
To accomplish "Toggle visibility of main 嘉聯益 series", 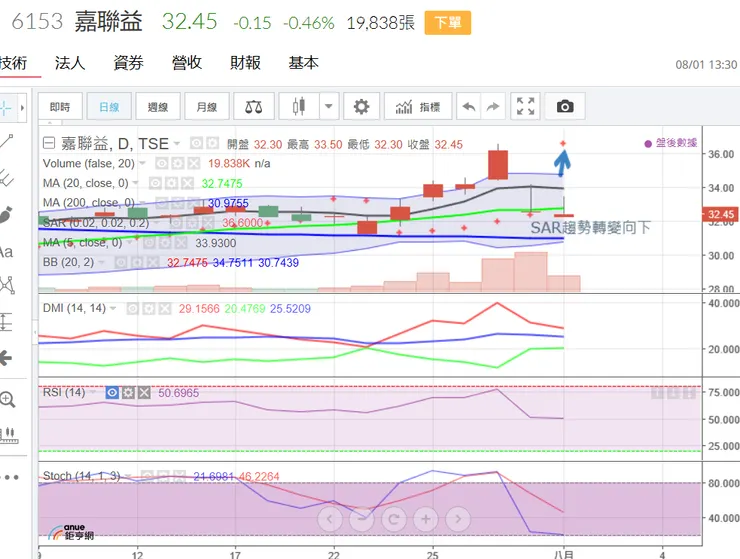I will (x=196, y=143).
